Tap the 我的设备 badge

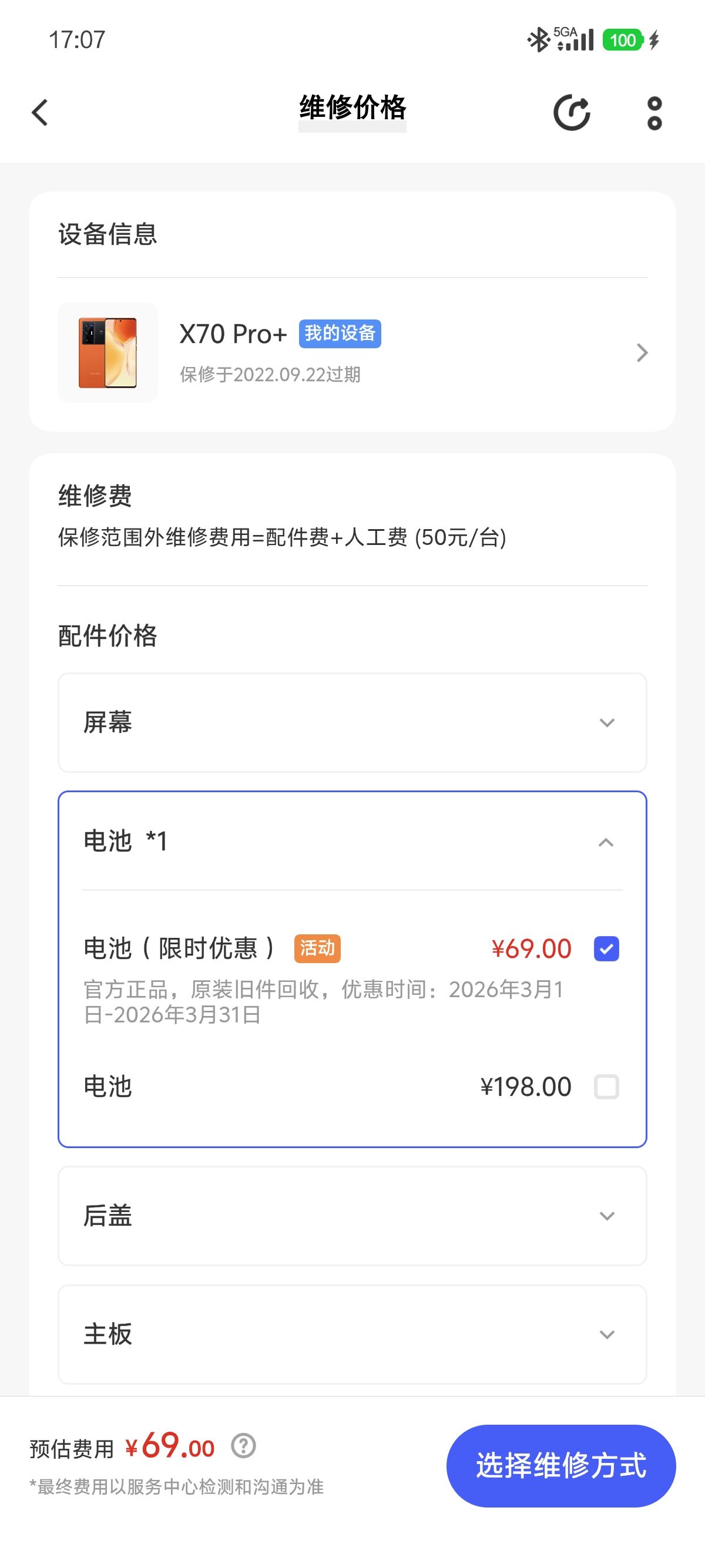tap(340, 334)
